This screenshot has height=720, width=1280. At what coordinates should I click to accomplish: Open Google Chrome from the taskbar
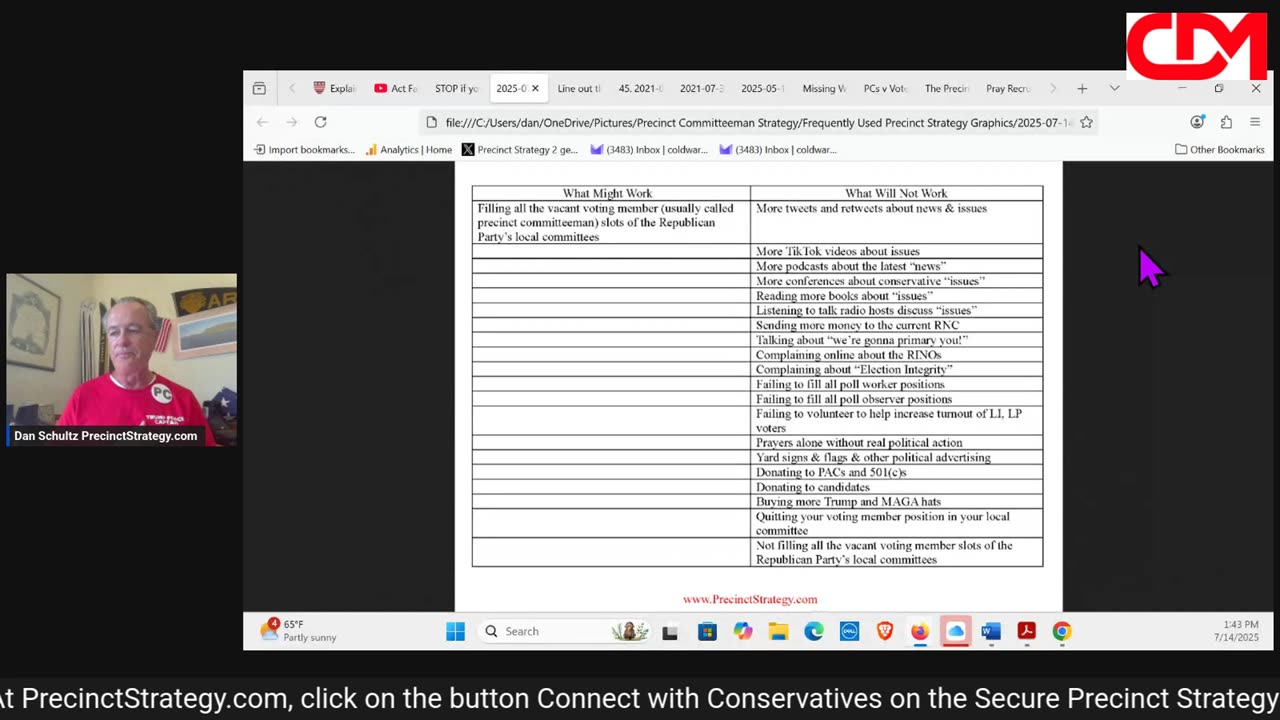click(x=1062, y=631)
